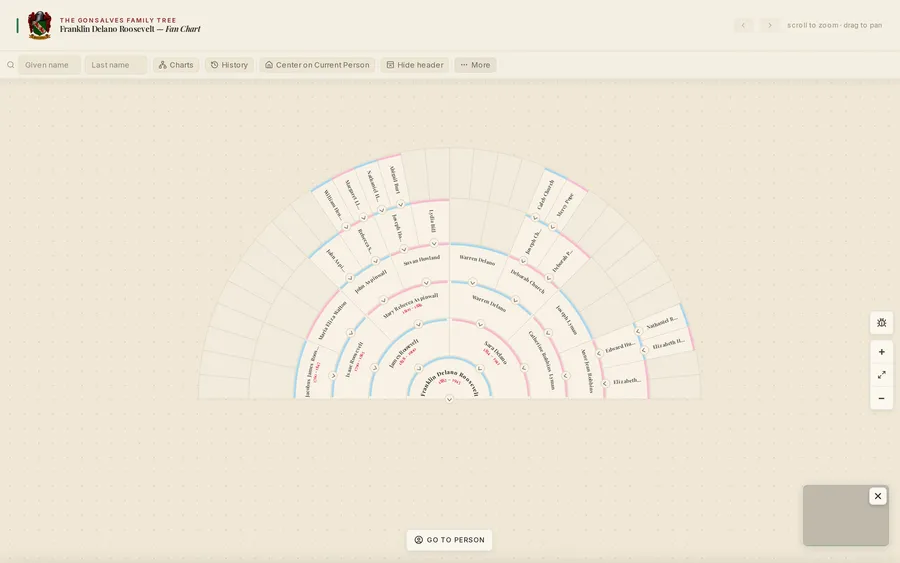900x563 pixels.
Task: Expand the Catherine Robbins Lyman chevron
Action: point(523,367)
